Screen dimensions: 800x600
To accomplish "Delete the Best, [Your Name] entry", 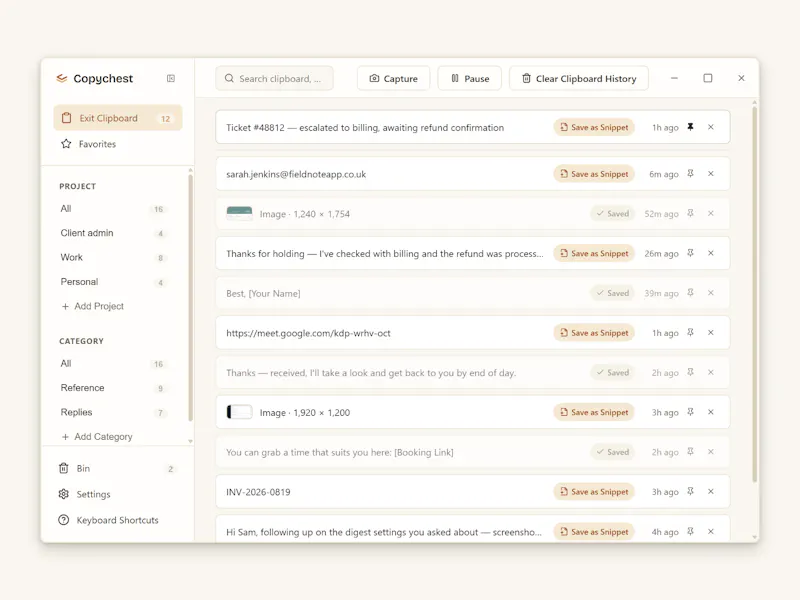I will coord(711,293).
